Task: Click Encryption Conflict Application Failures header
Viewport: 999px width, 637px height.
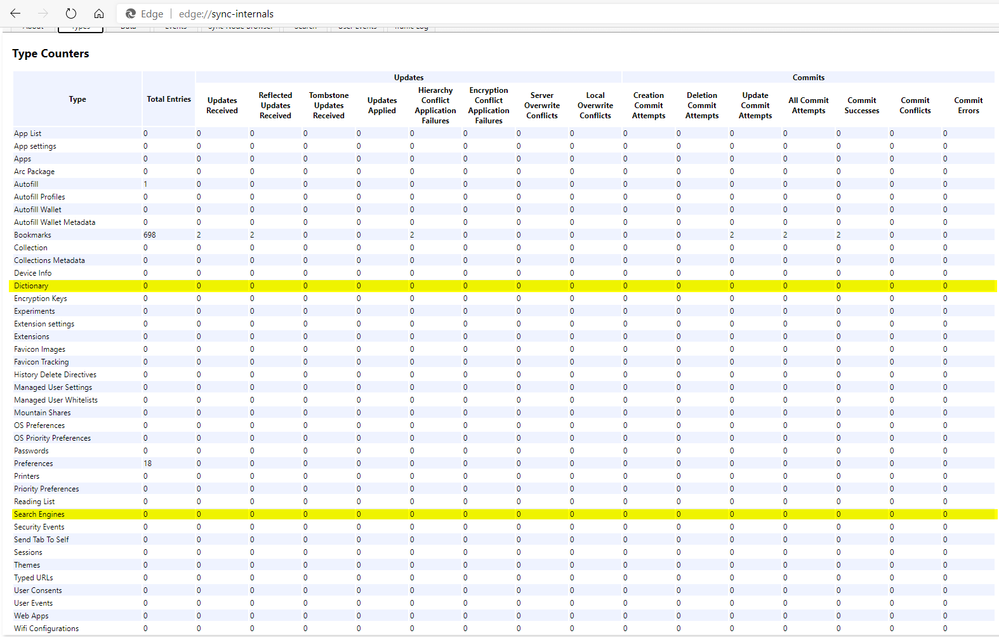Action: tap(489, 105)
